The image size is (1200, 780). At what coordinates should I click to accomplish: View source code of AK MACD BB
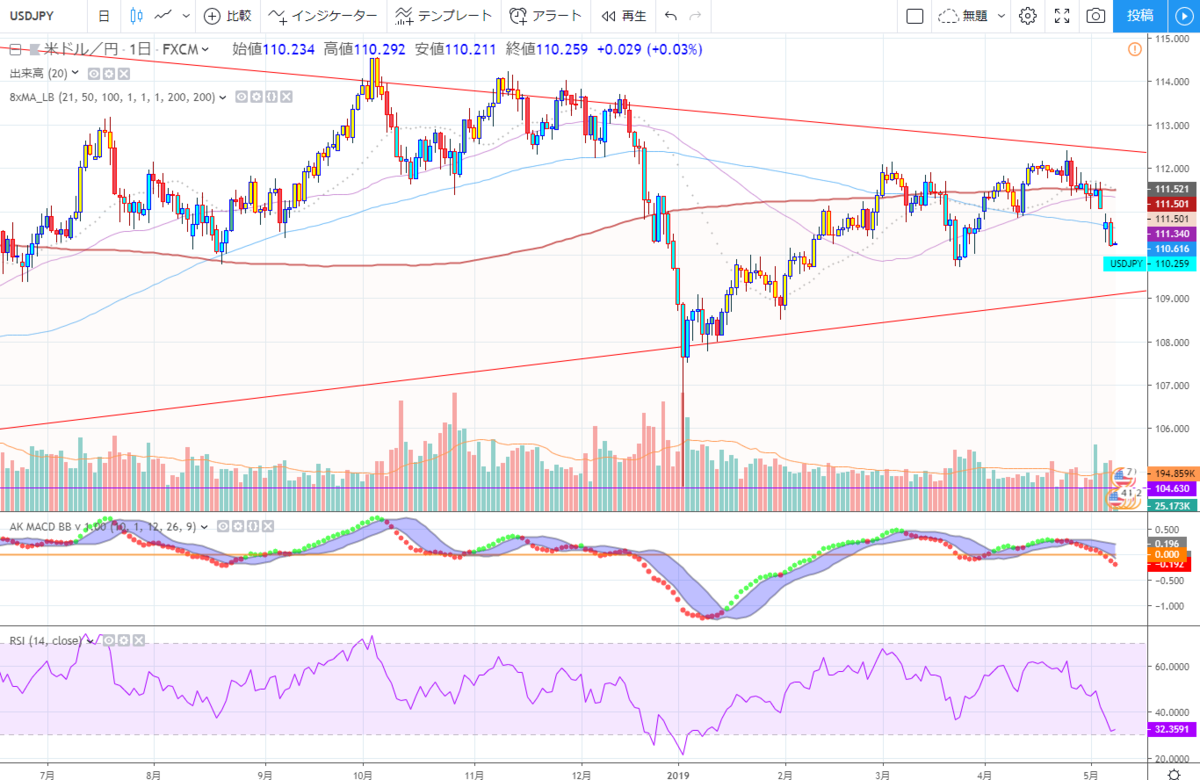point(254,525)
